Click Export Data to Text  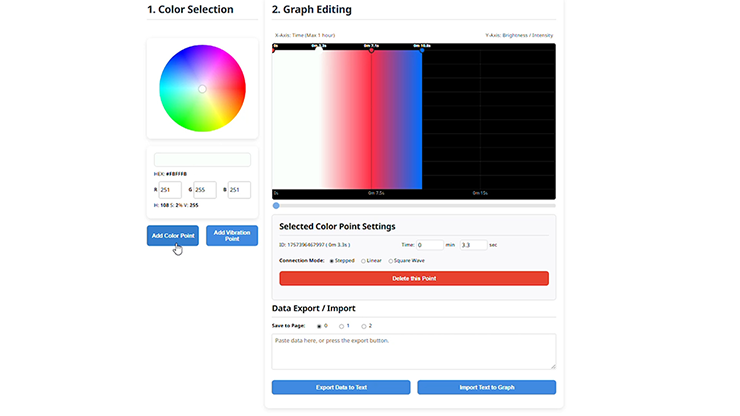pos(341,387)
